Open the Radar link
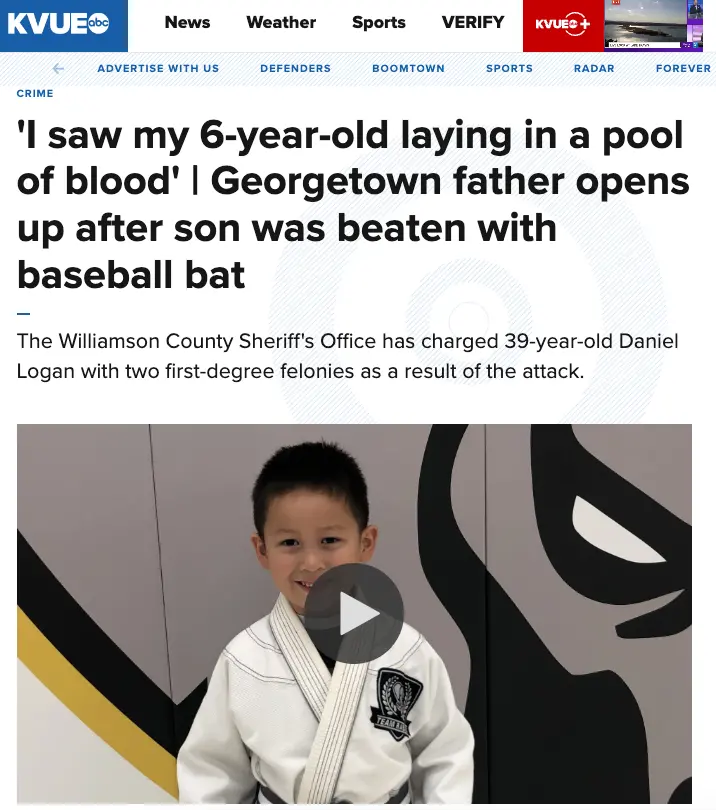This screenshot has width=716, height=810. pyautogui.click(x=594, y=68)
